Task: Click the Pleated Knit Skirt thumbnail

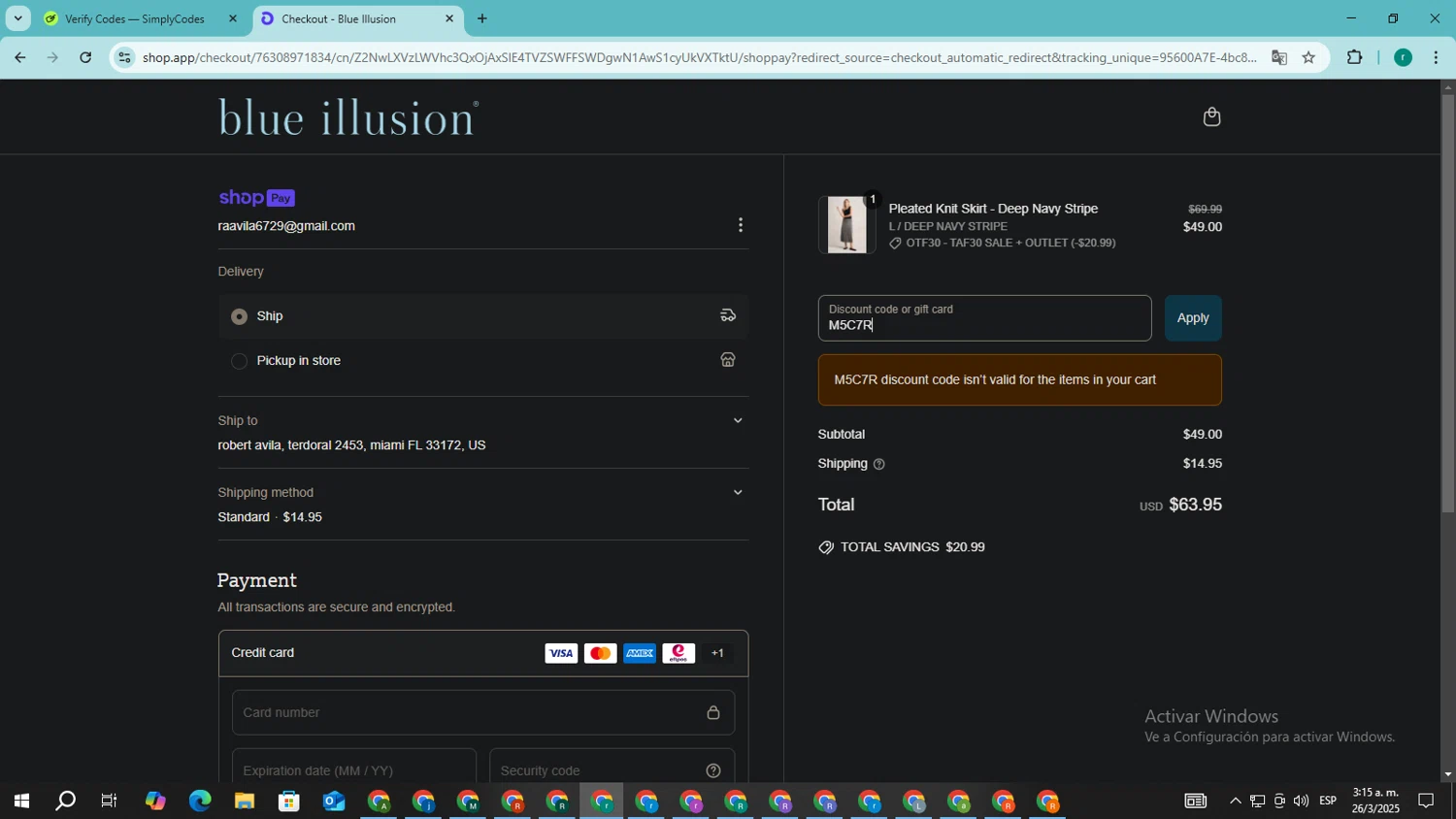Action: point(846,225)
